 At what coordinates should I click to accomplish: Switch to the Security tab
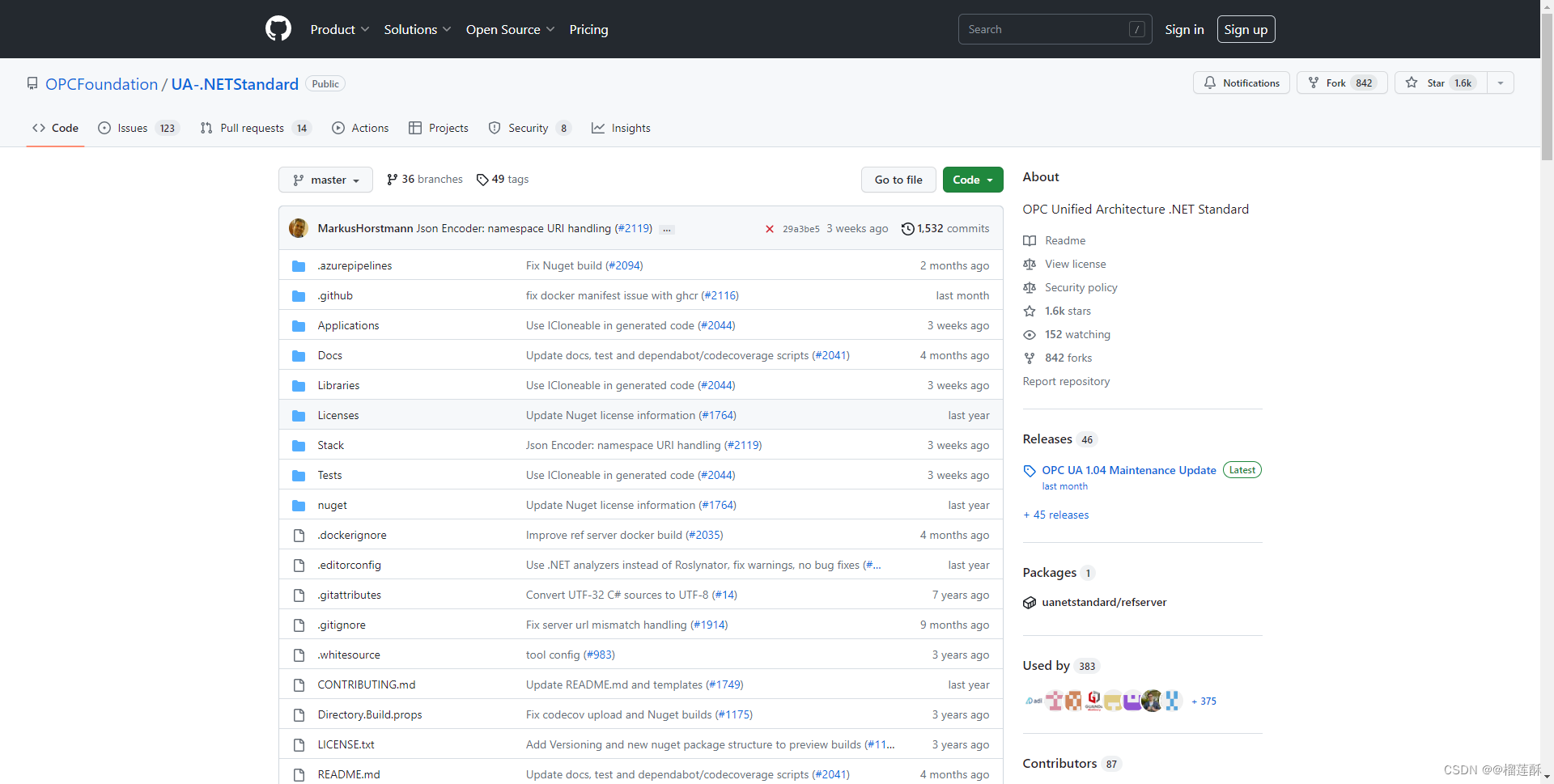pyautogui.click(x=530, y=128)
